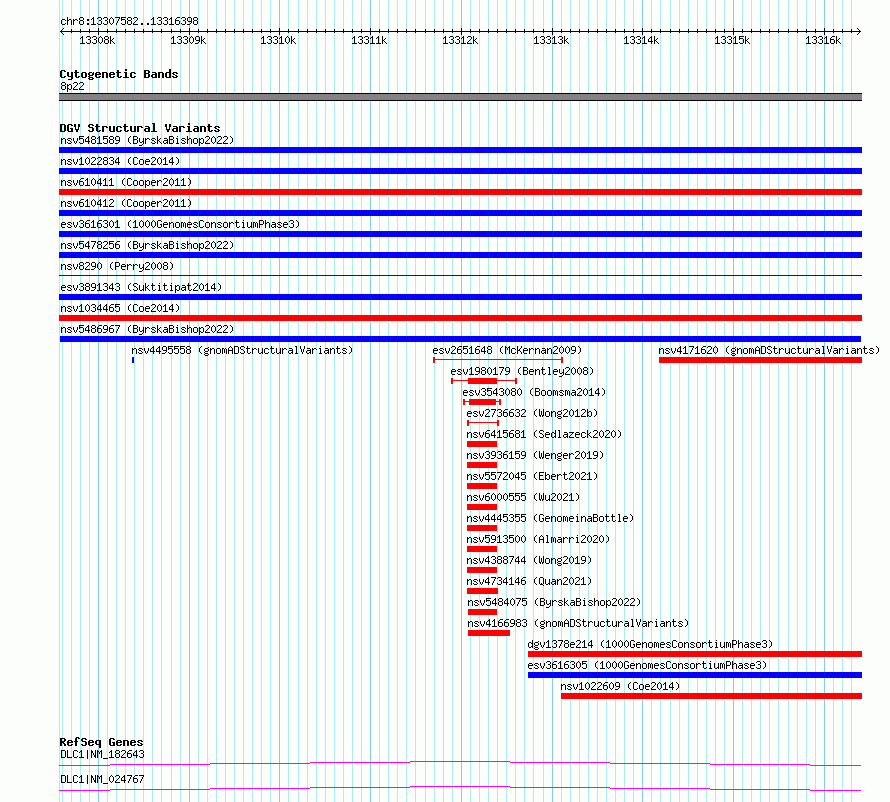This screenshot has width=890, height=802.
Task: Open the esv1980179 (Bentley2008) label
Action: pos(522,371)
